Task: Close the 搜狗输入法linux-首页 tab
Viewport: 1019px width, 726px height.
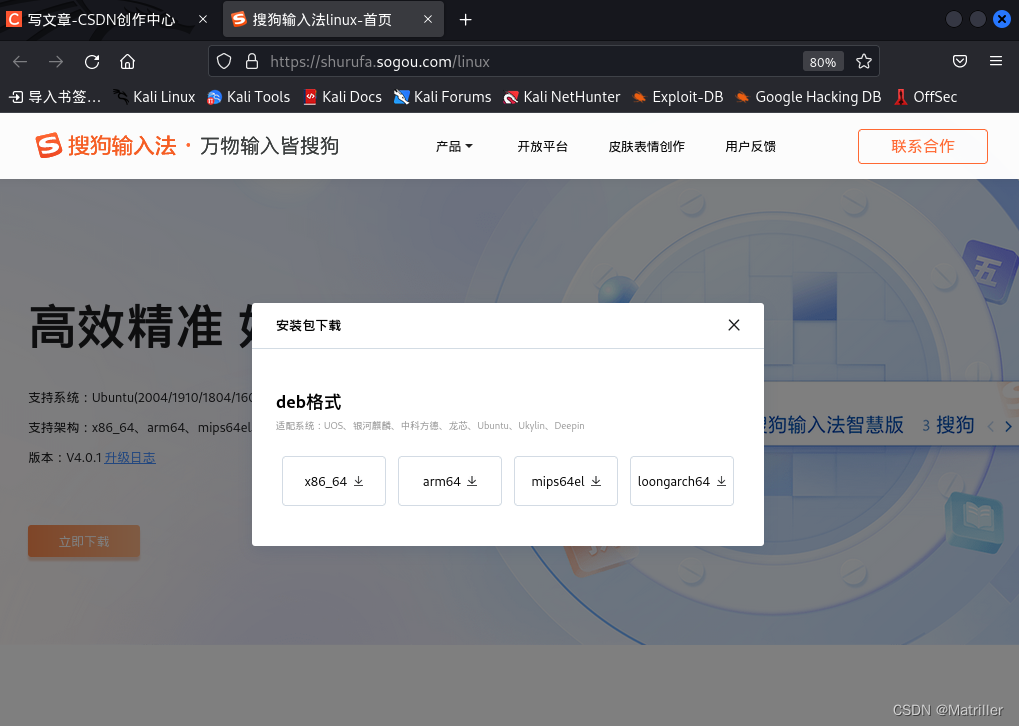Action: click(428, 19)
